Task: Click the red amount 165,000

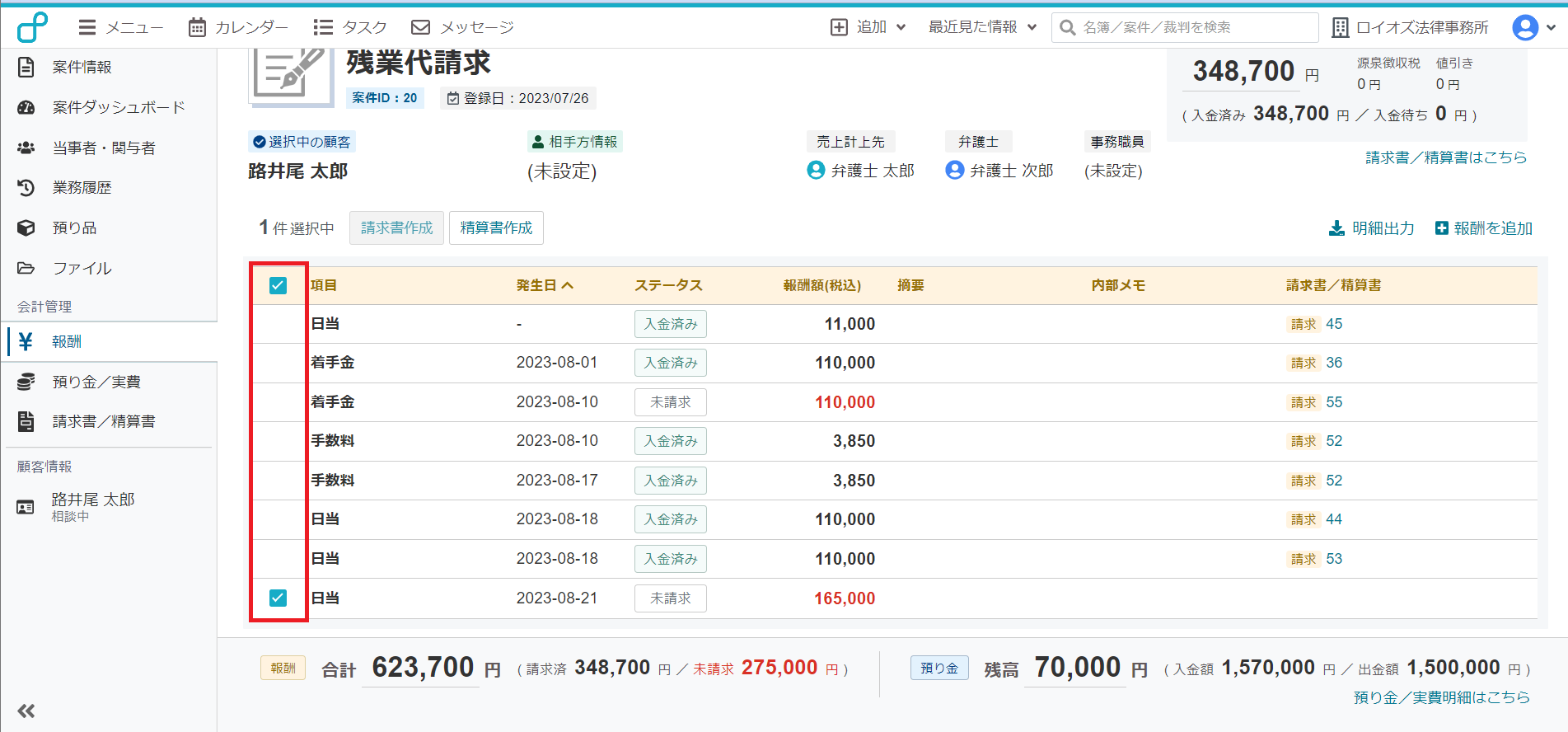Action: pyautogui.click(x=845, y=598)
